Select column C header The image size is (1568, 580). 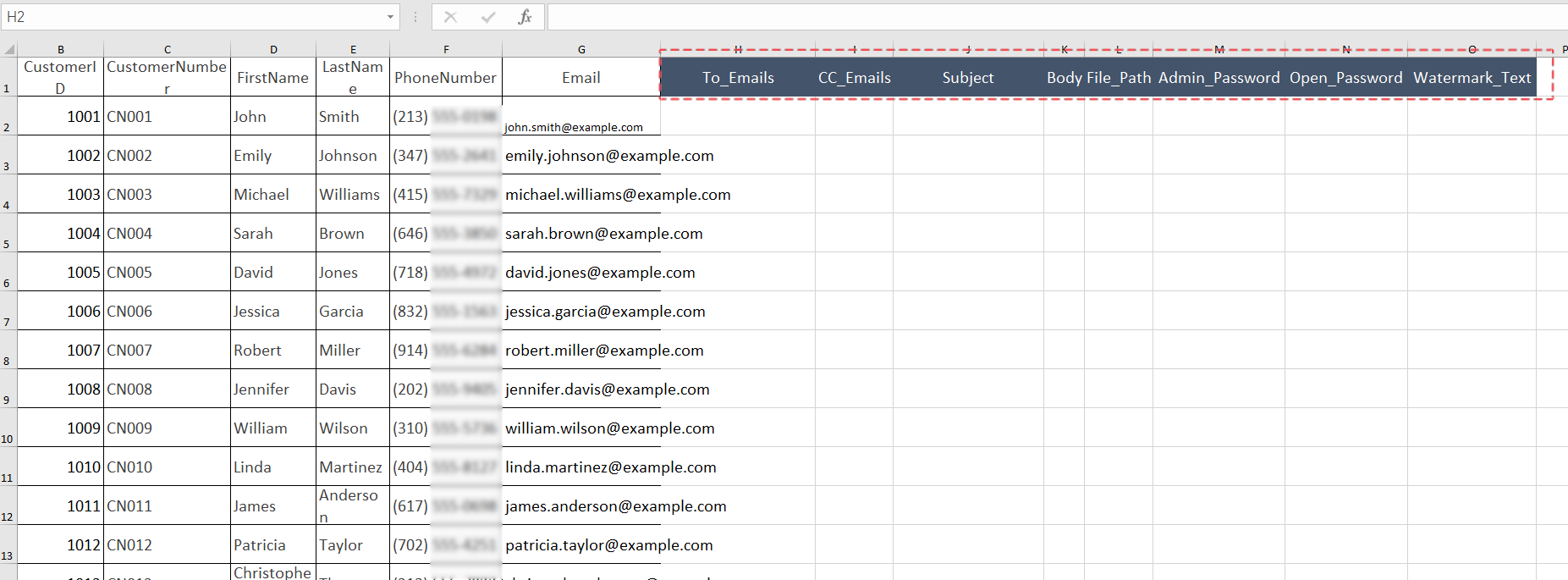[x=168, y=49]
